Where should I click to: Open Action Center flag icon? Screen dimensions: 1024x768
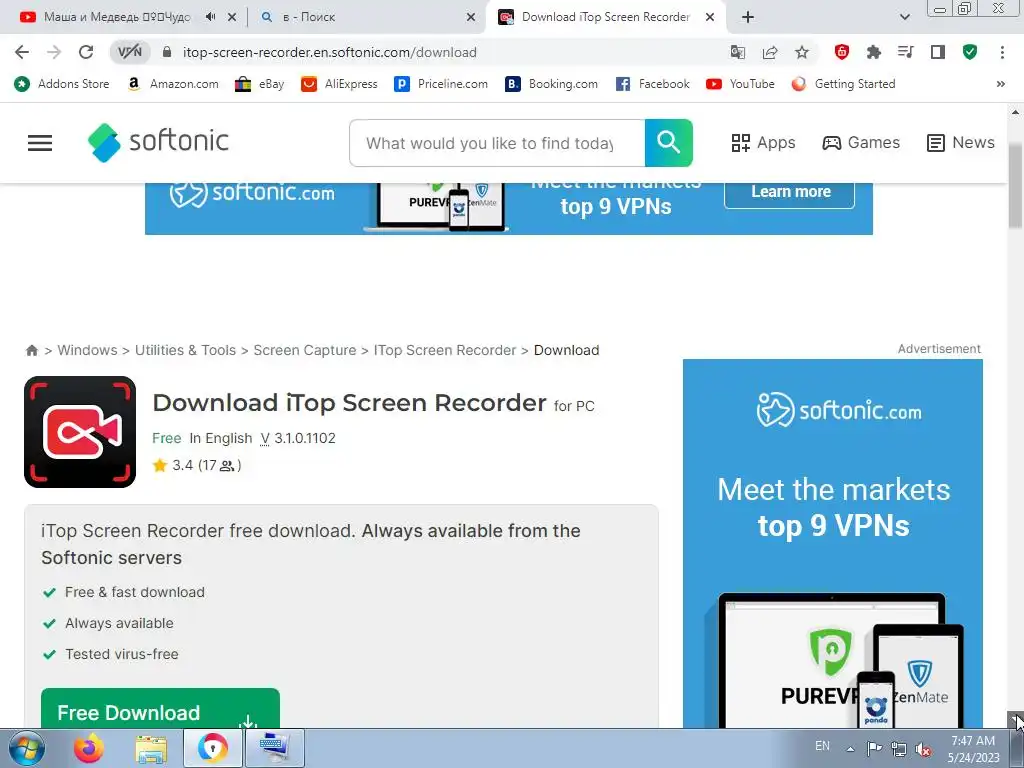click(x=874, y=748)
